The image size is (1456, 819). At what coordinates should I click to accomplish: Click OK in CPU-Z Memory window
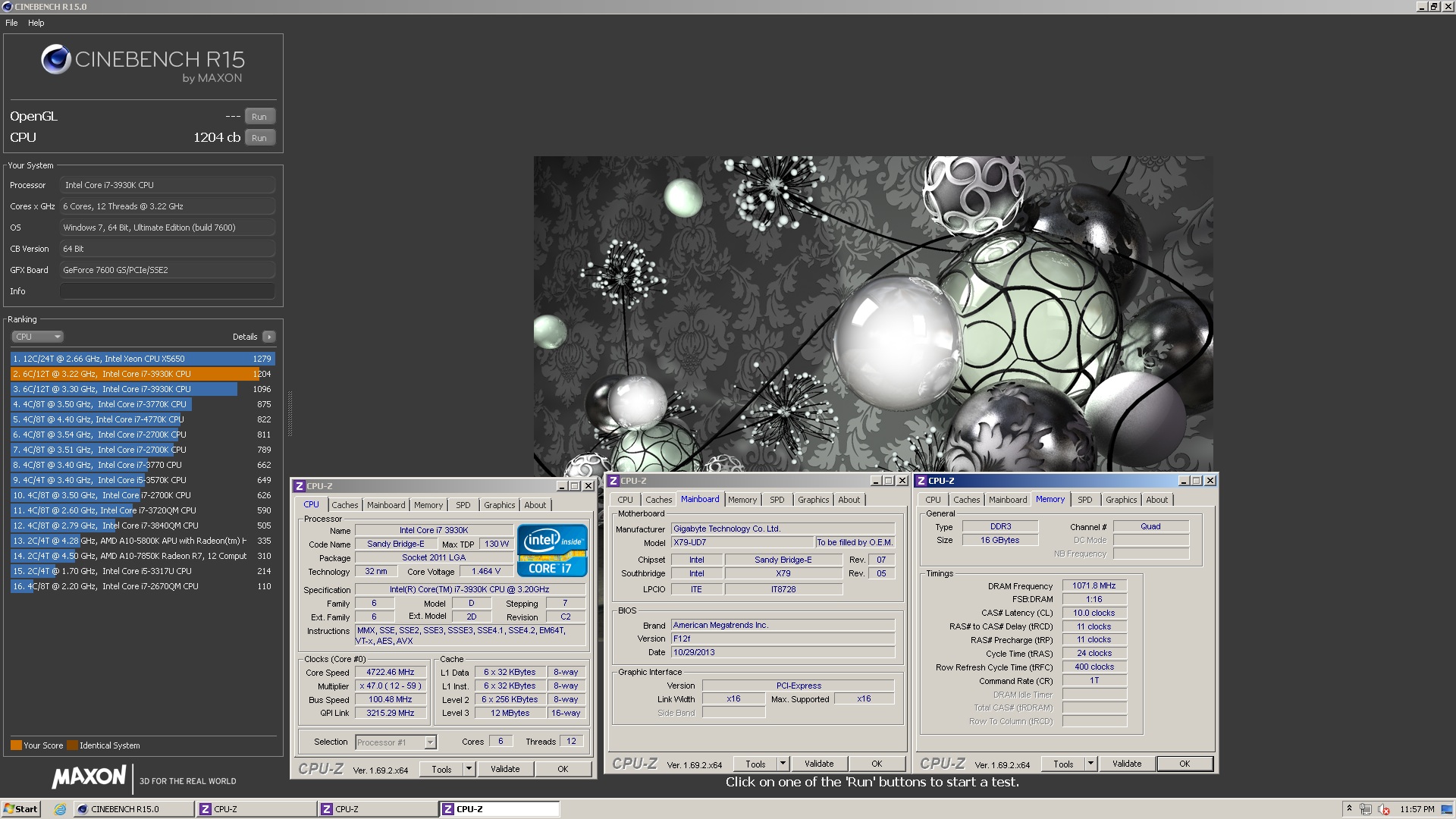[1185, 764]
